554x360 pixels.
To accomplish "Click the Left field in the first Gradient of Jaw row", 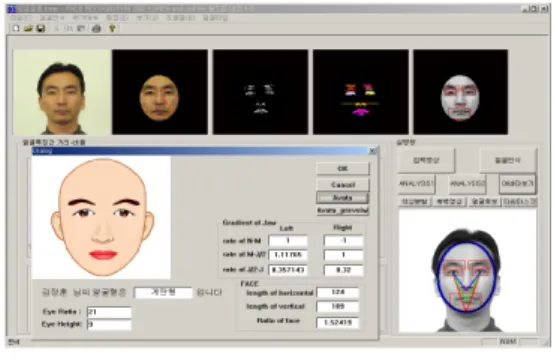I will [288, 241].
